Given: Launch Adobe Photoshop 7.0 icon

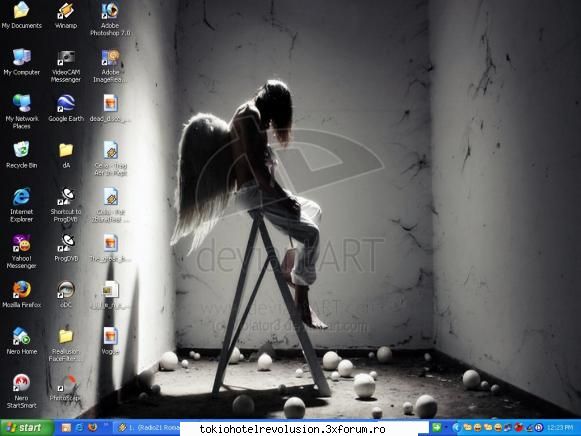Looking at the screenshot, I should [110, 19].
